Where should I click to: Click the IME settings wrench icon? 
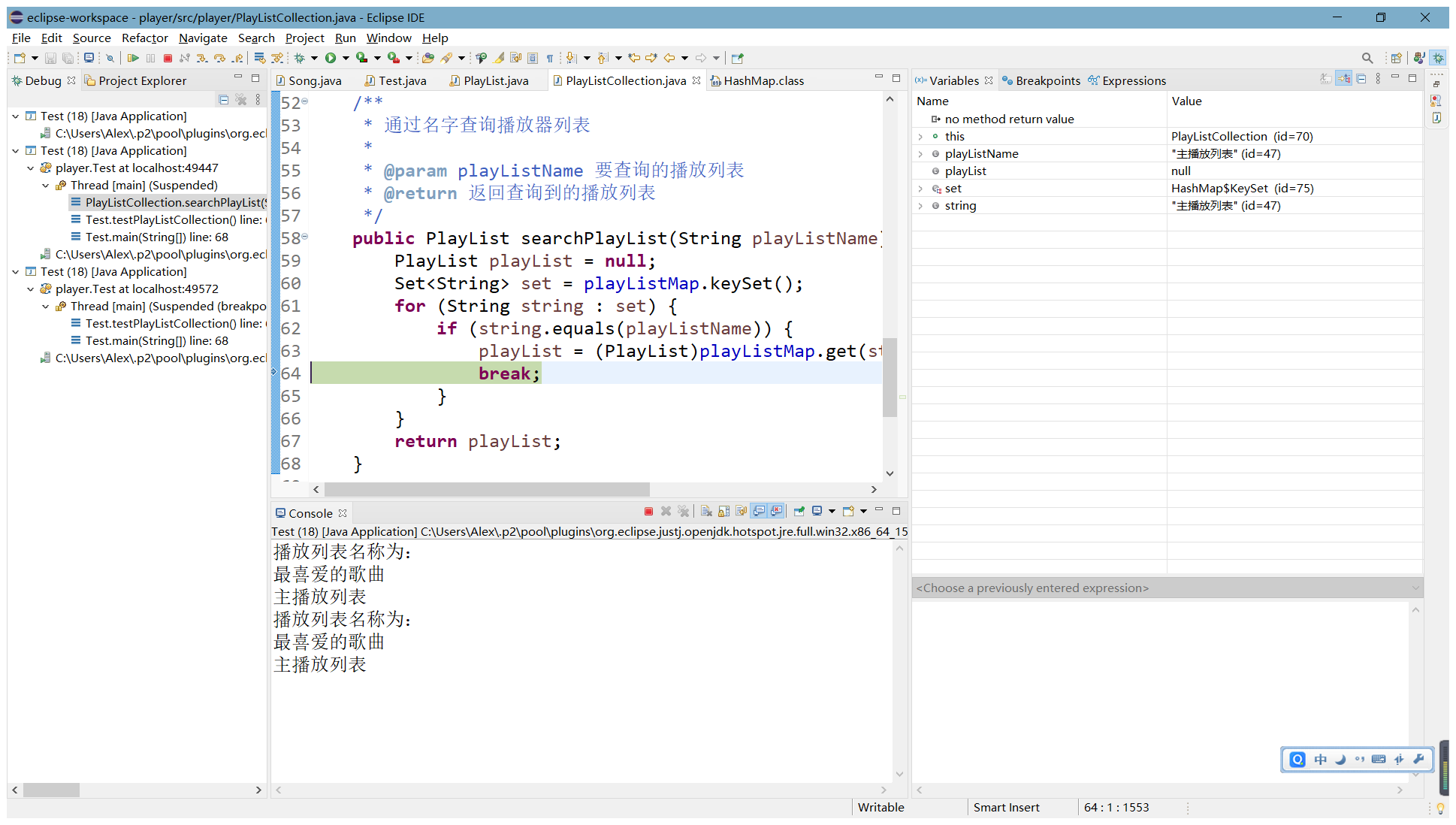coord(1418,760)
